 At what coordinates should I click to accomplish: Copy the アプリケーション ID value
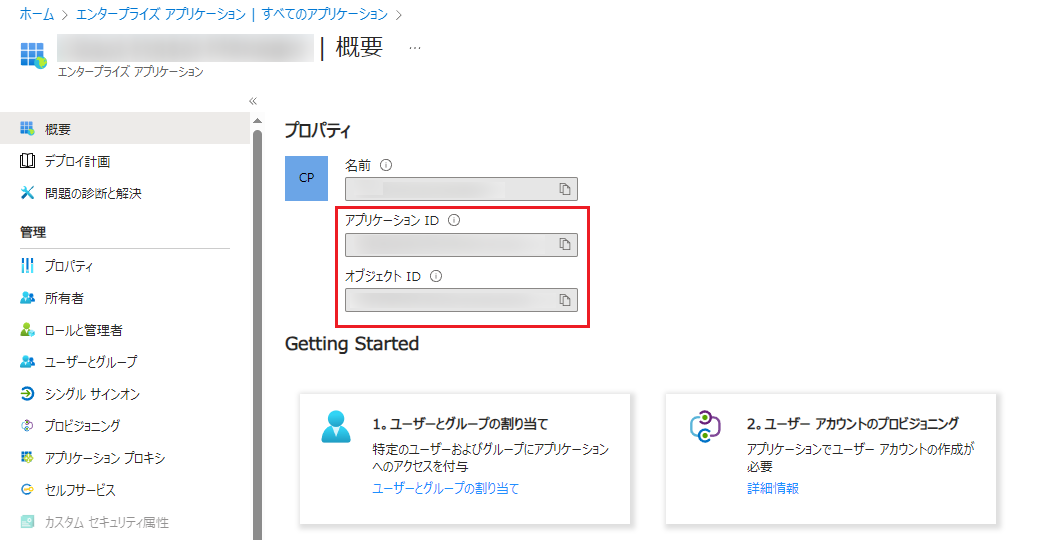[x=565, y=245]
